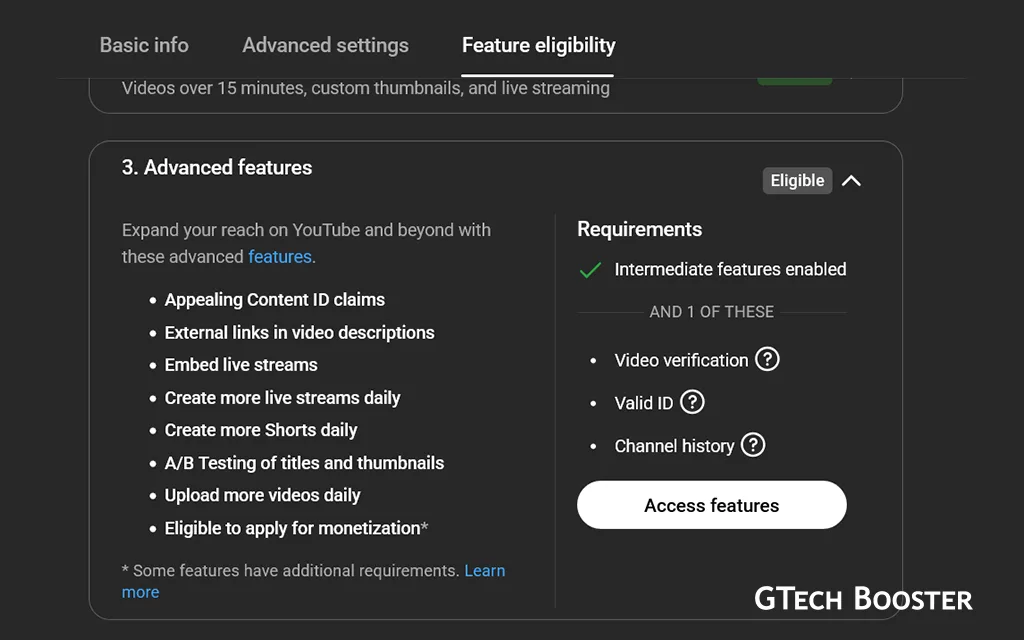Select the Video verification requirement text

681,360
